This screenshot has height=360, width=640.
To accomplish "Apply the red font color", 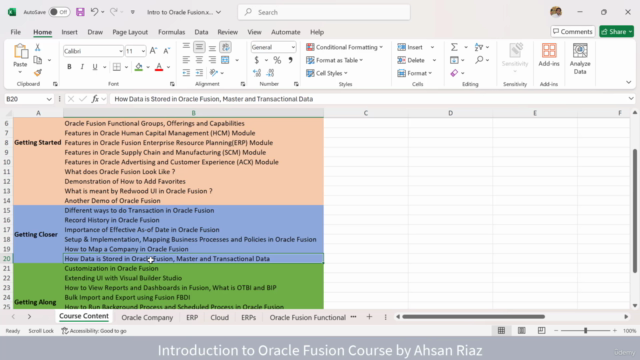I will (x=159, y=67).
